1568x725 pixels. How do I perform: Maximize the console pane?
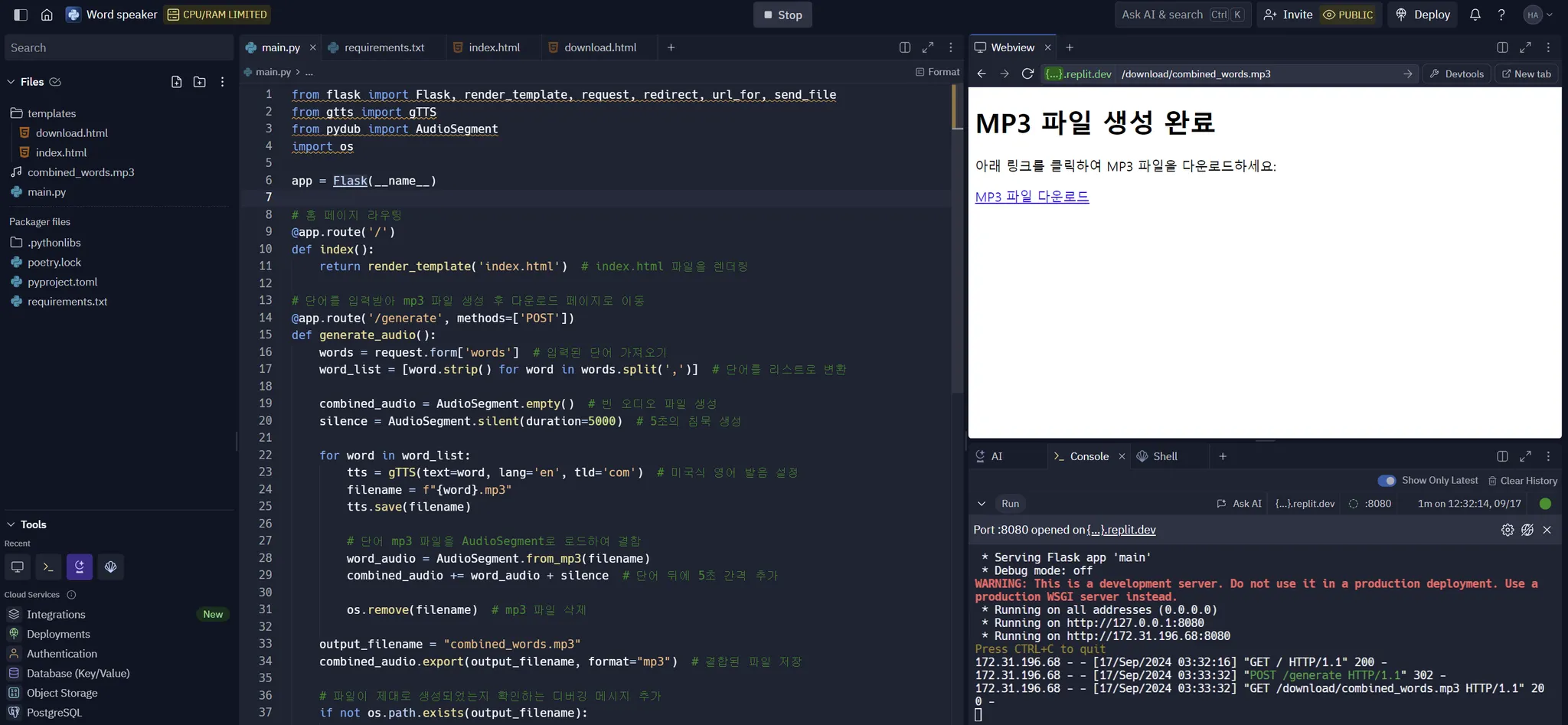pyautogui.click(x=1525, y=456)
